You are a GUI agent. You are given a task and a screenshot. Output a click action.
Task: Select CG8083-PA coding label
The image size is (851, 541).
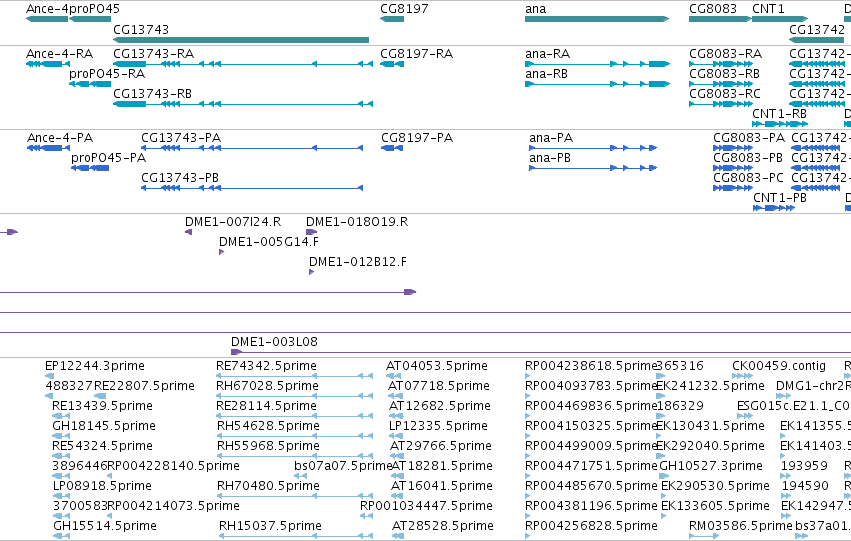pyautogui.click(x=749, y=138)
